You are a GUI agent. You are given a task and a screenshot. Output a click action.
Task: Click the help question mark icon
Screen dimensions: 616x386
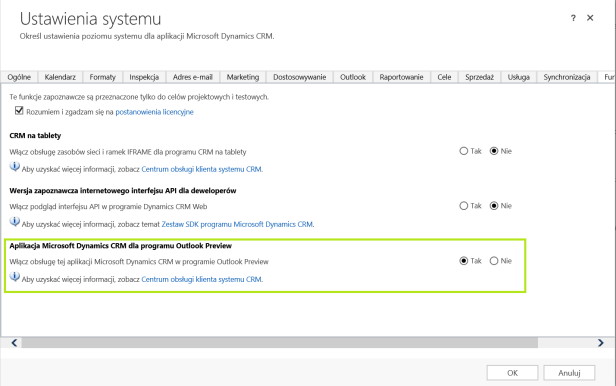point(573,18)
